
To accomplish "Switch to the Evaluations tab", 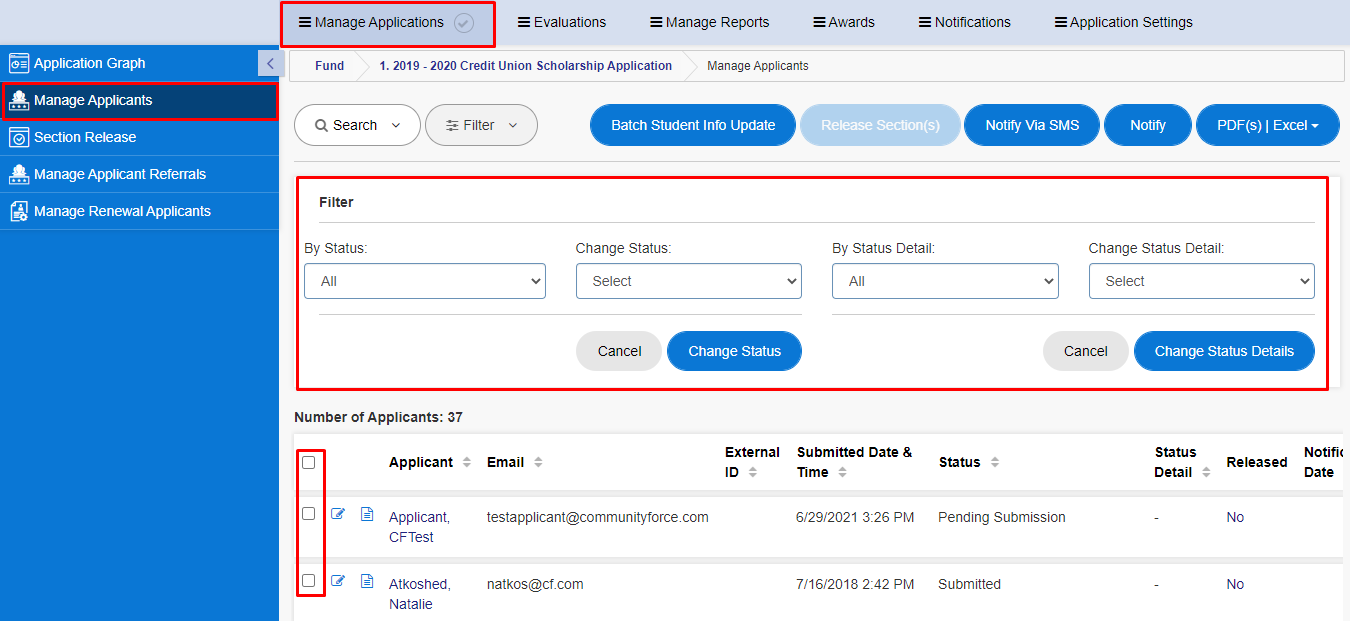I will [x=562, y=21].
